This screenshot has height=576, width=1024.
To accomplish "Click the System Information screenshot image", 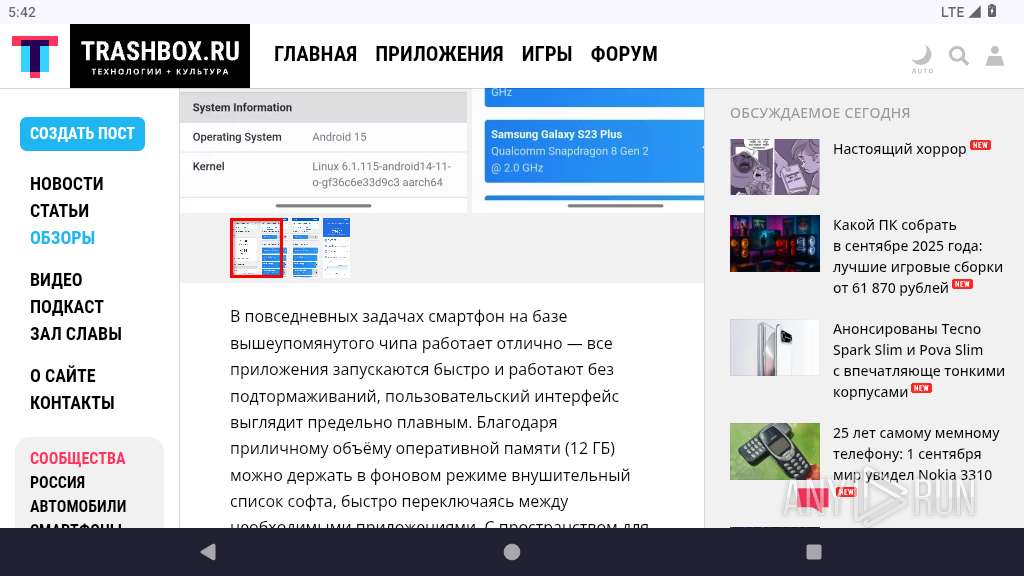I will click(323, 149).
